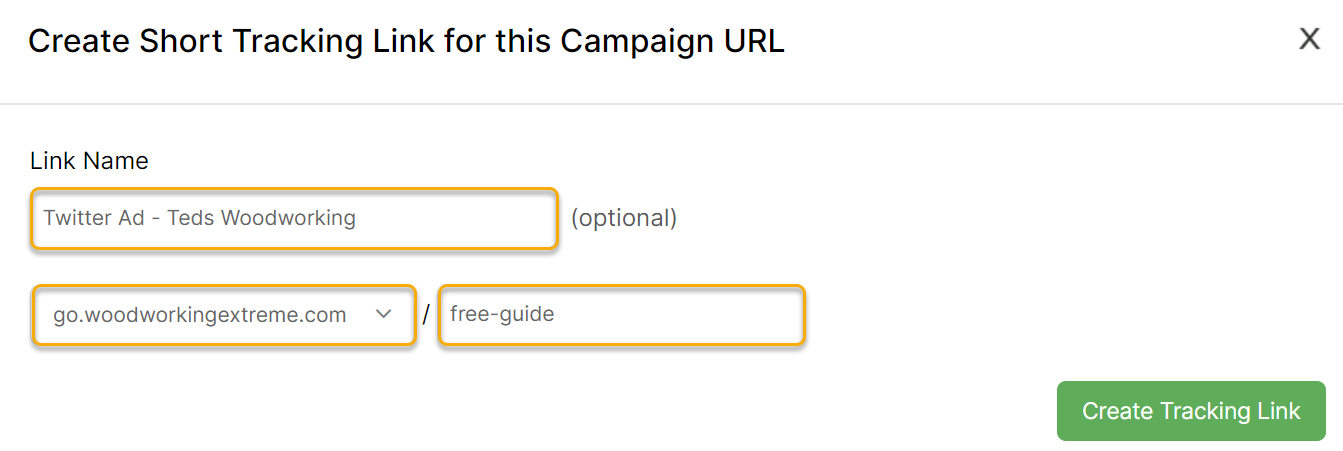This screenshot has height=451, width=1343.
Task: Close the dialog with the X icon
Action: tap(1309, 39)
